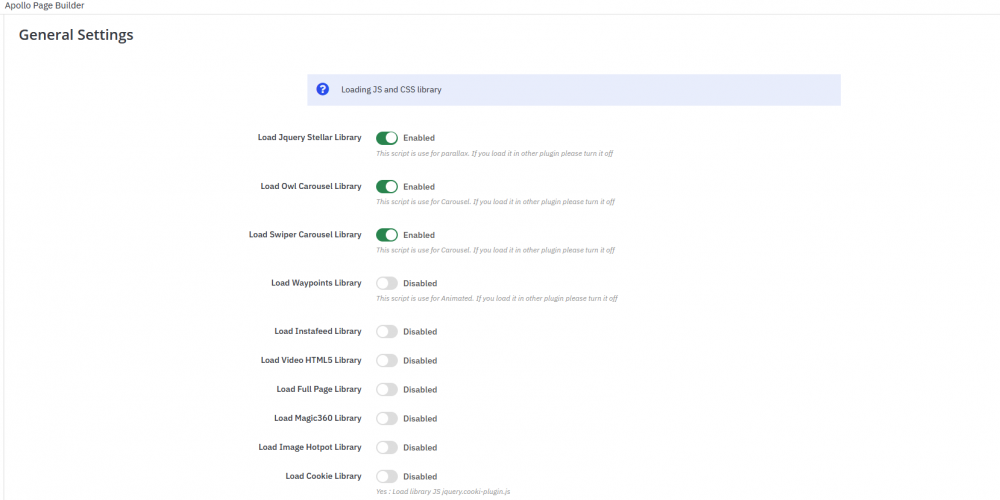Click the 'Load Video HTML5 Library' label
Screen dimensions: 1000x500
[311, 360]
